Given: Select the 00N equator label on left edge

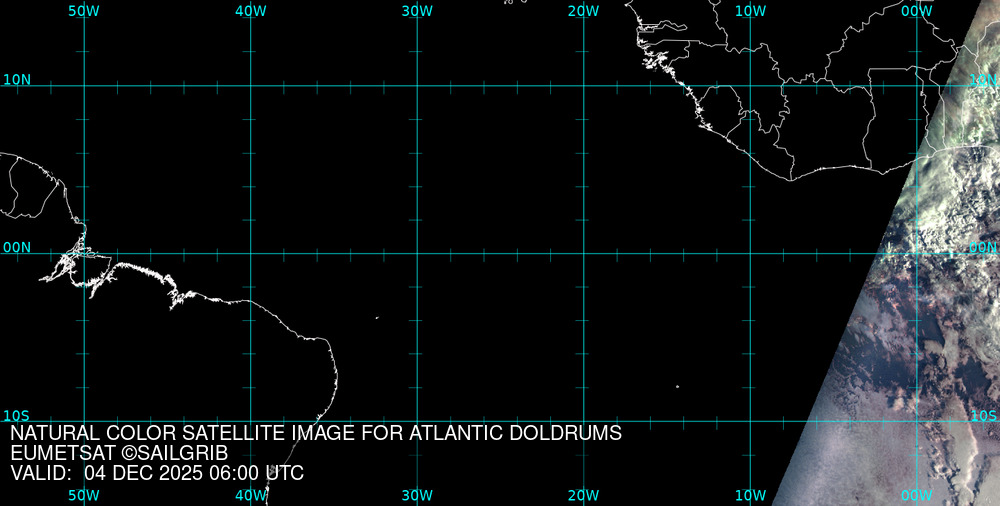Looking at the screenshot, I should (17, 247).
